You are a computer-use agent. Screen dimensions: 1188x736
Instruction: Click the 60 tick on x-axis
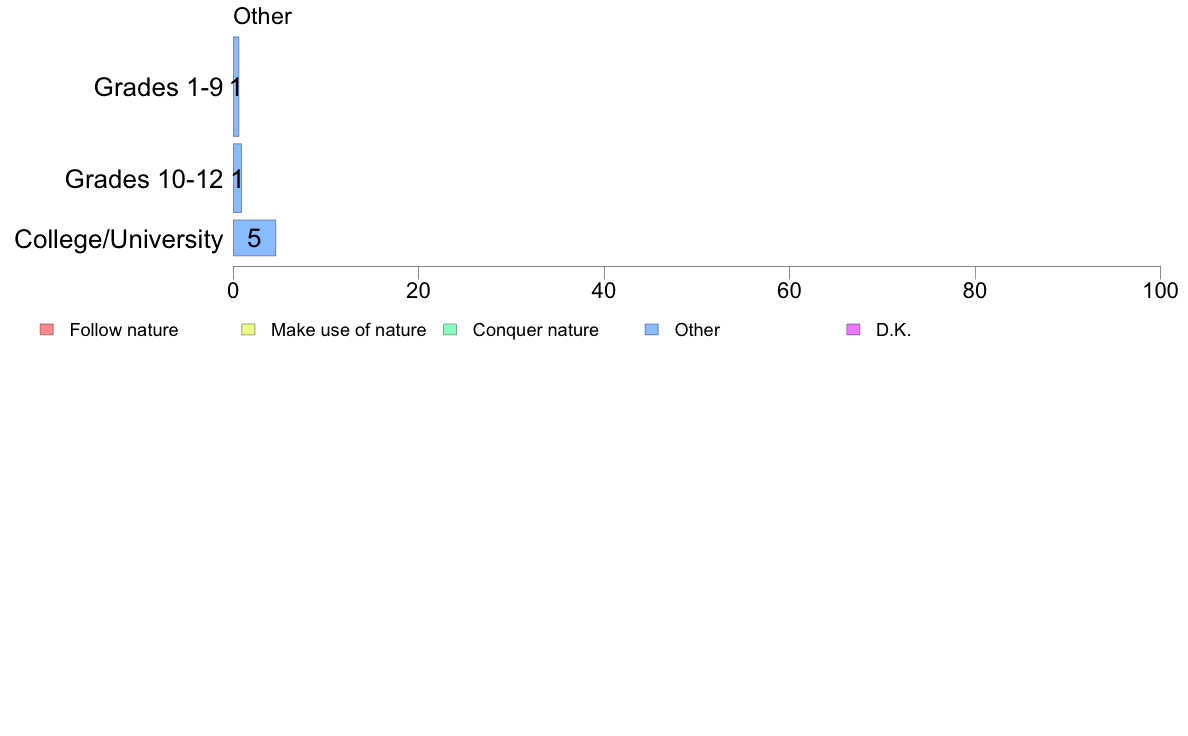click(789, 290)
